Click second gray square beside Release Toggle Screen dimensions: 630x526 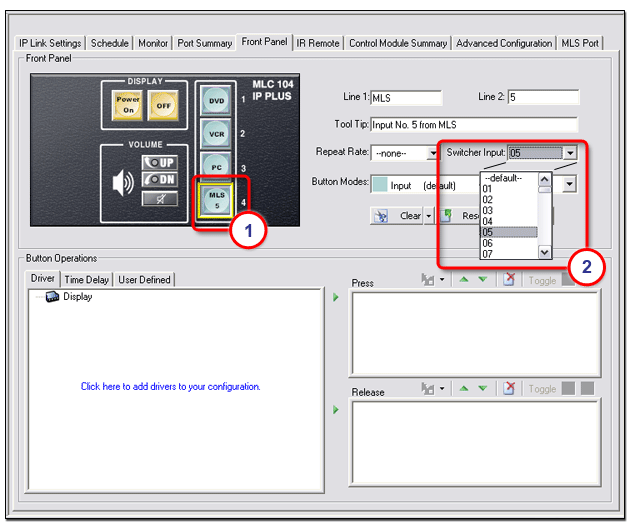587,389
